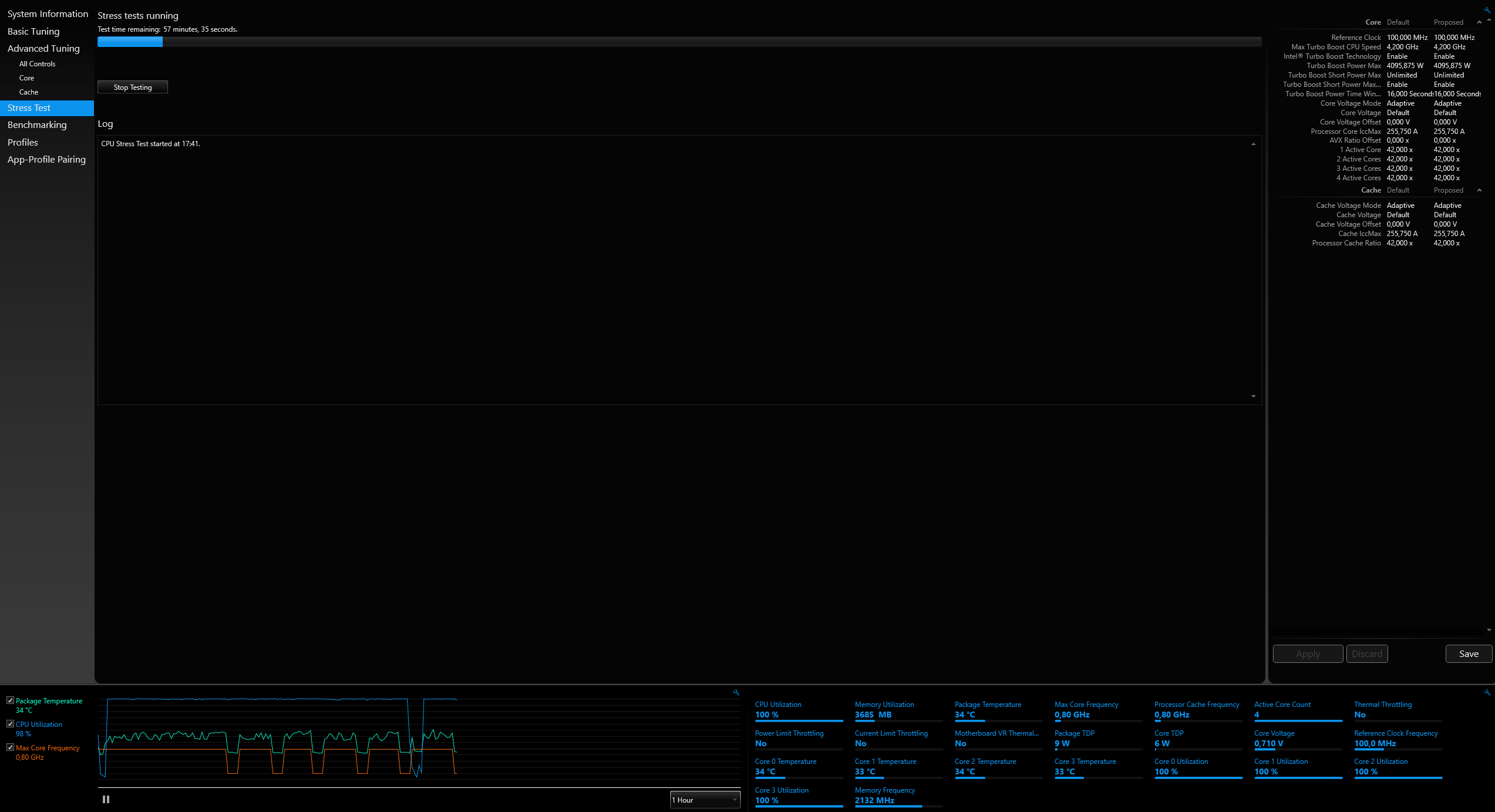Viewport: 1495px width, 812px height.
Task: Uncheck the Package Temperature graph checkbox
Action: pos(10,700)
